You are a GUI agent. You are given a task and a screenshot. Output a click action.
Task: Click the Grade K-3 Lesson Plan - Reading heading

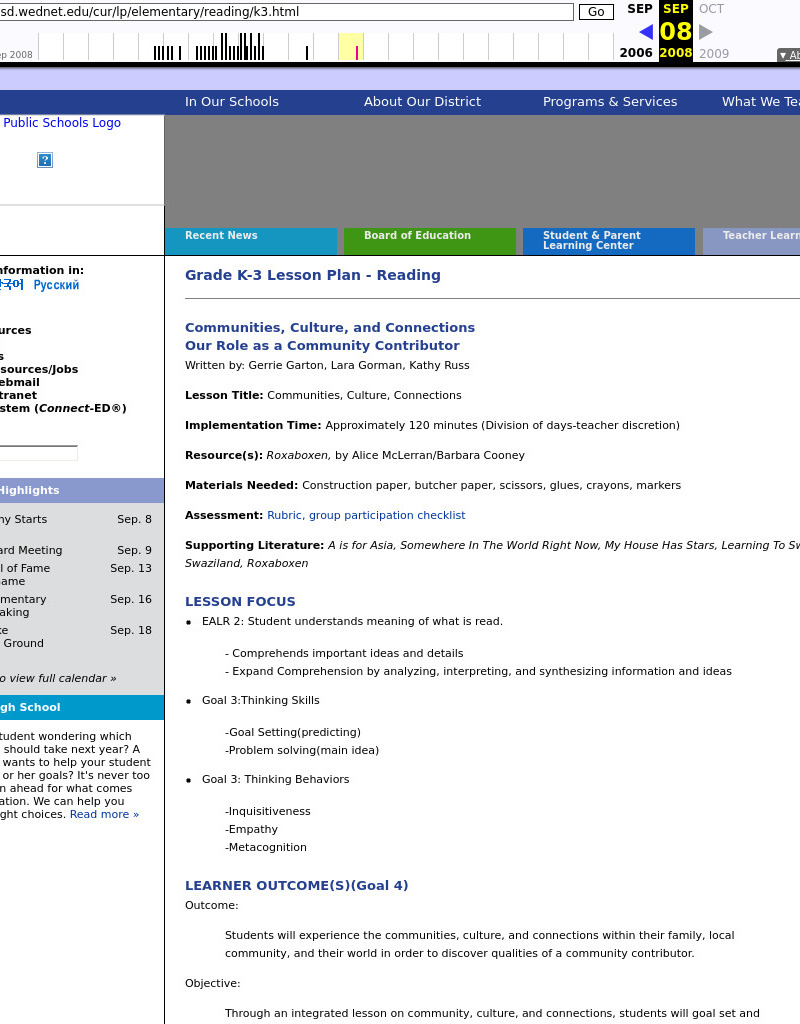tap(313, 275)
